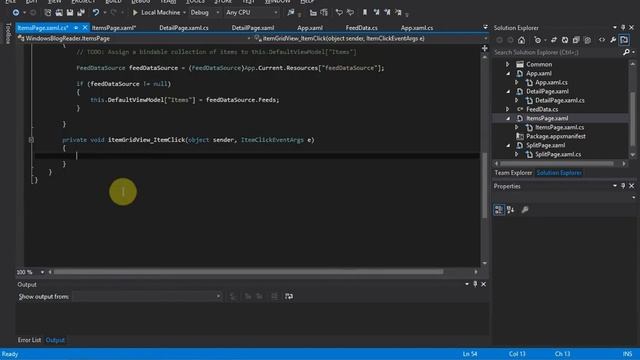Open the document tabs overflow list
This screenshot has height=360, width=640.
tap(485, 27)
